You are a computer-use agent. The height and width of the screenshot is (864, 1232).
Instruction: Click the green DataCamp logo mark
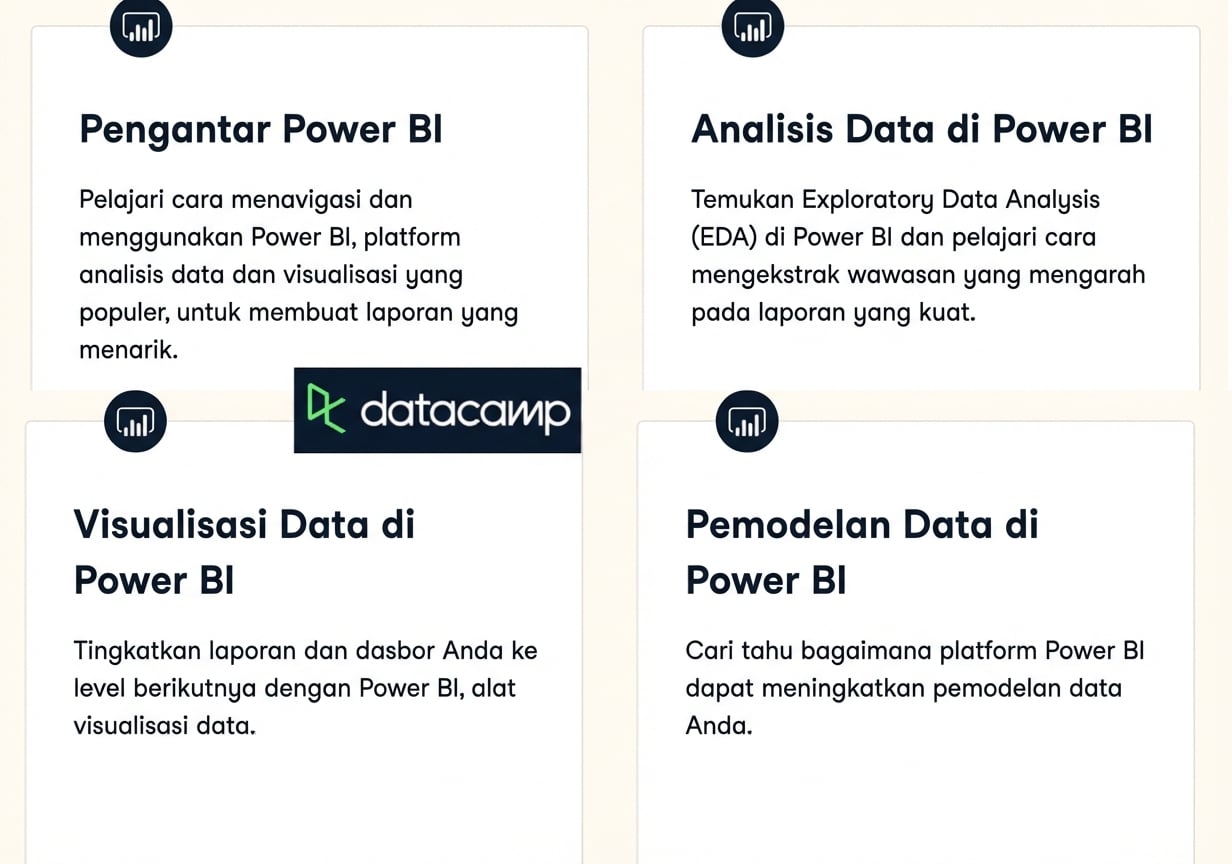(x=326, y=408)
